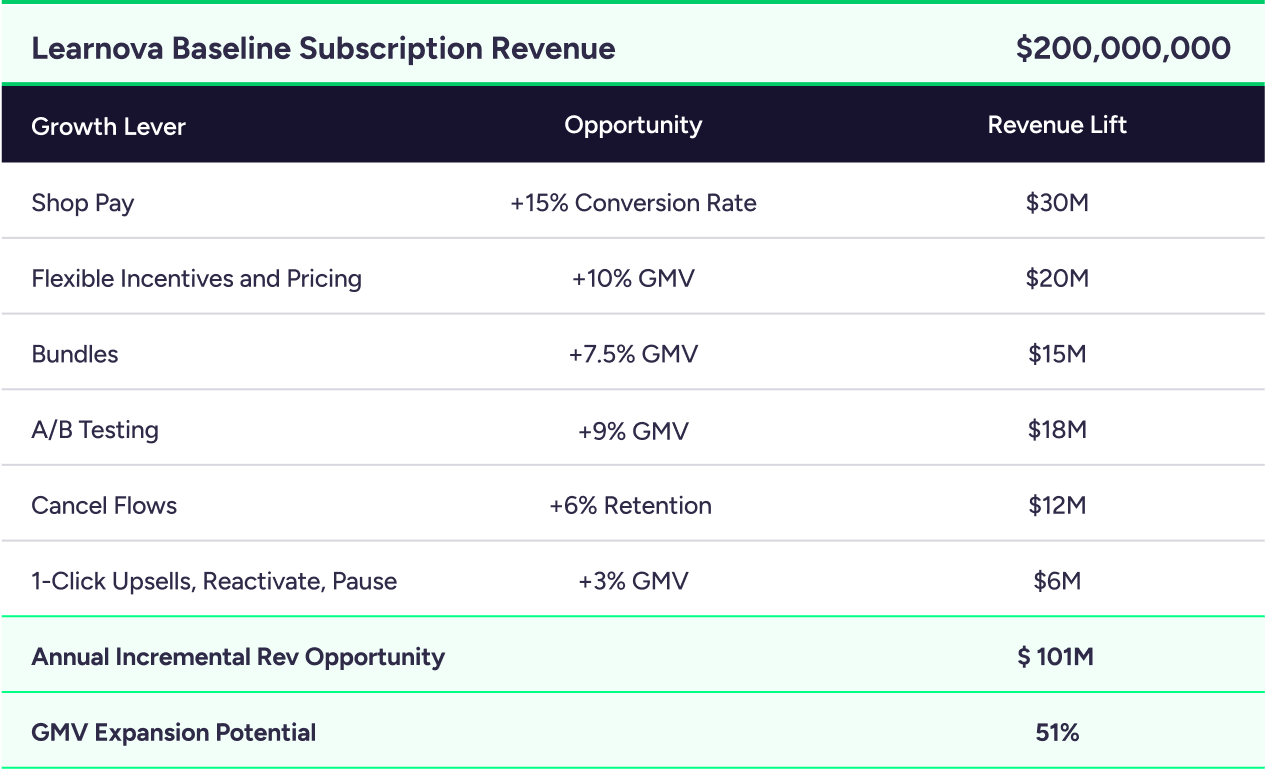Select the $6M revenue lift cell
The image size is (1265, 769).
click(x=1057, y=581)
